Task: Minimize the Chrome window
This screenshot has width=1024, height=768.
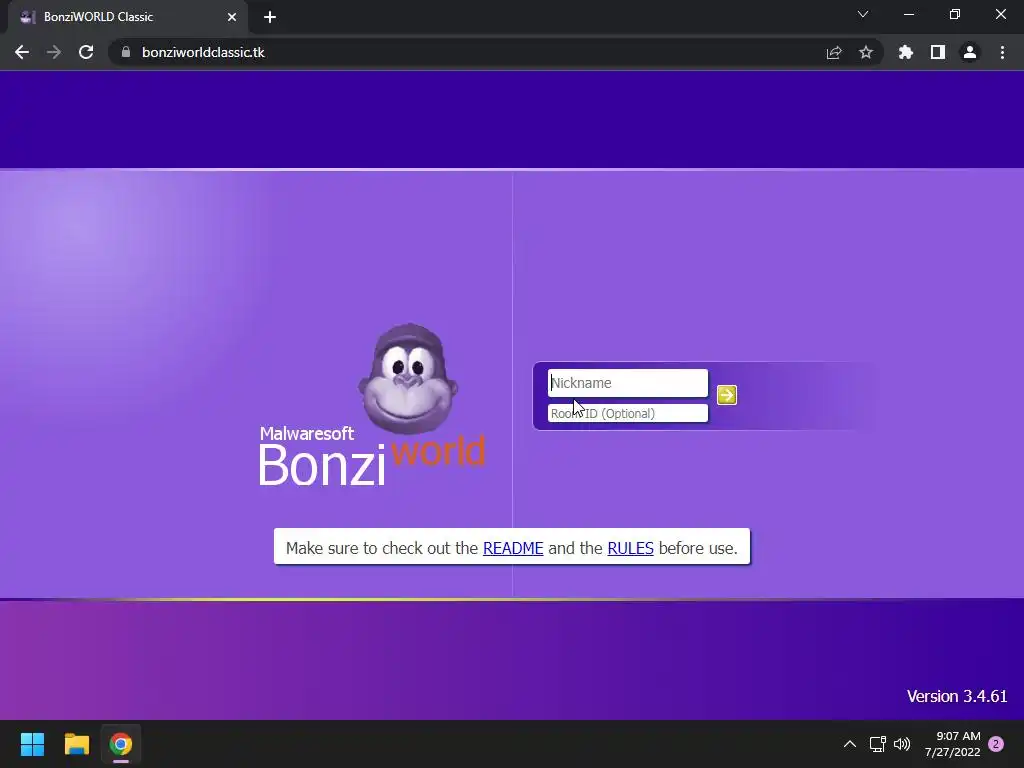Action: 908,14
